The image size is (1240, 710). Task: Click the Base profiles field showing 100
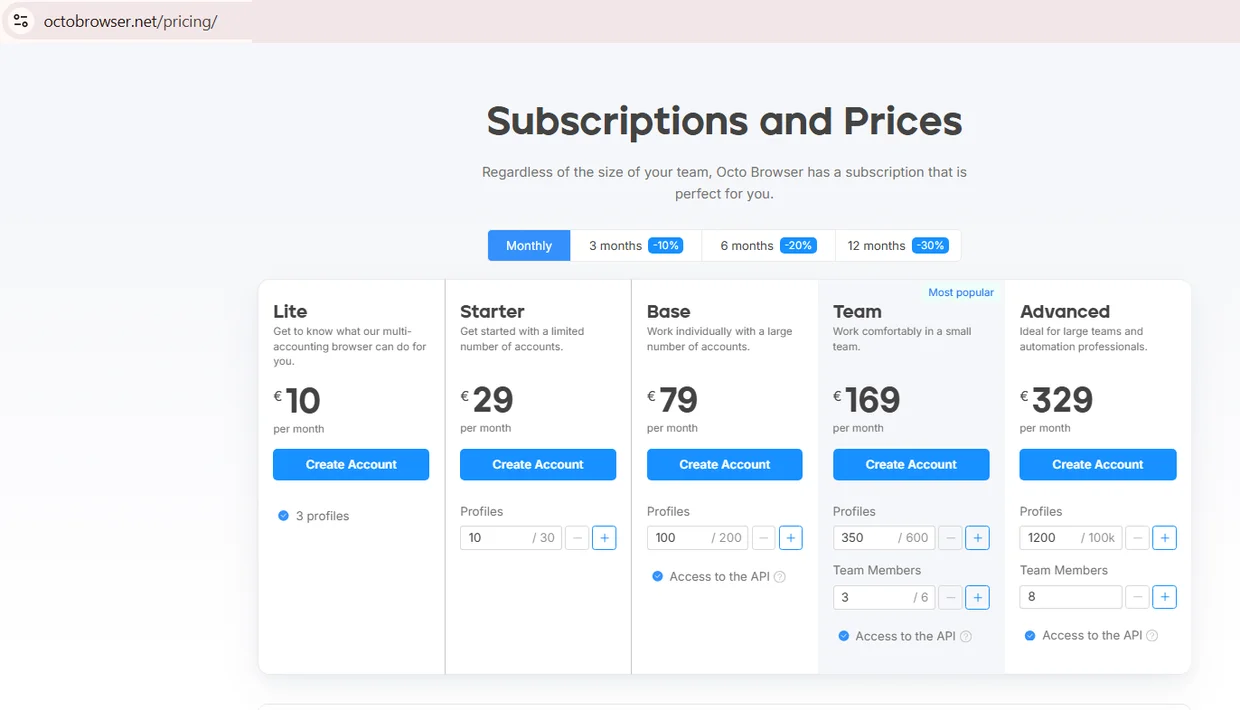(x=698, y=538)
